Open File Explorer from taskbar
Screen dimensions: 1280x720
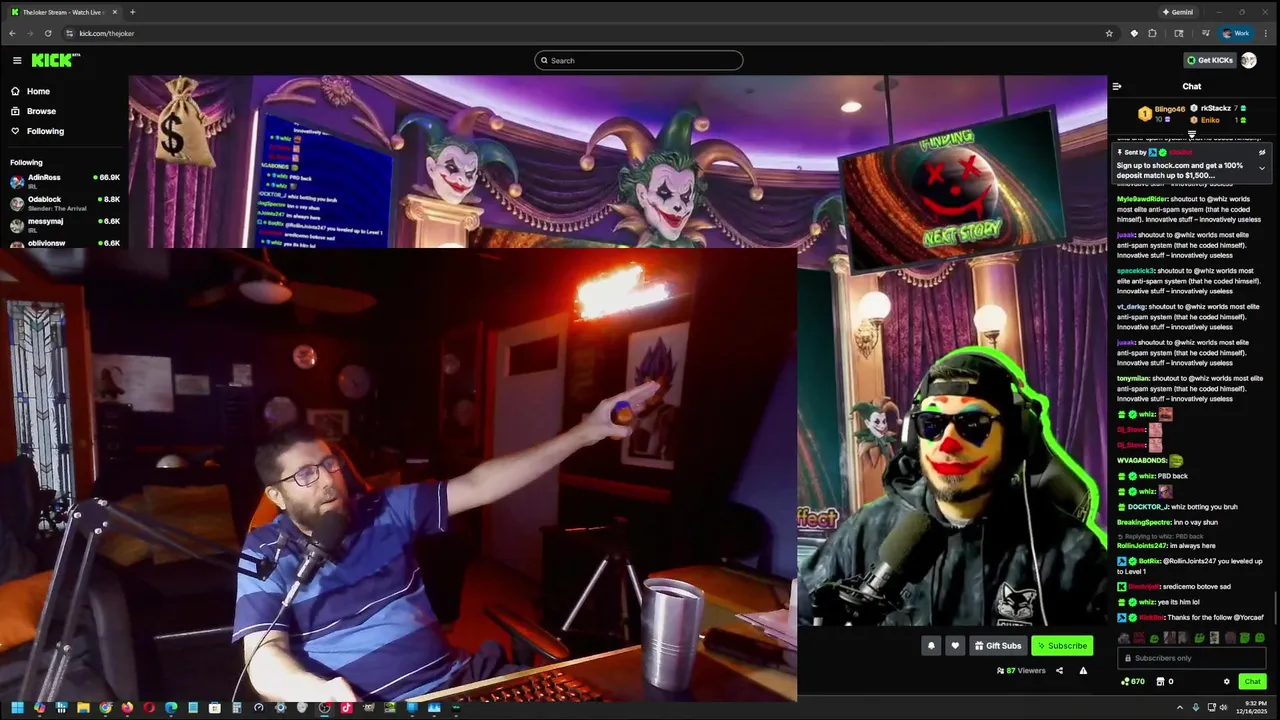(x=83, y=708)
